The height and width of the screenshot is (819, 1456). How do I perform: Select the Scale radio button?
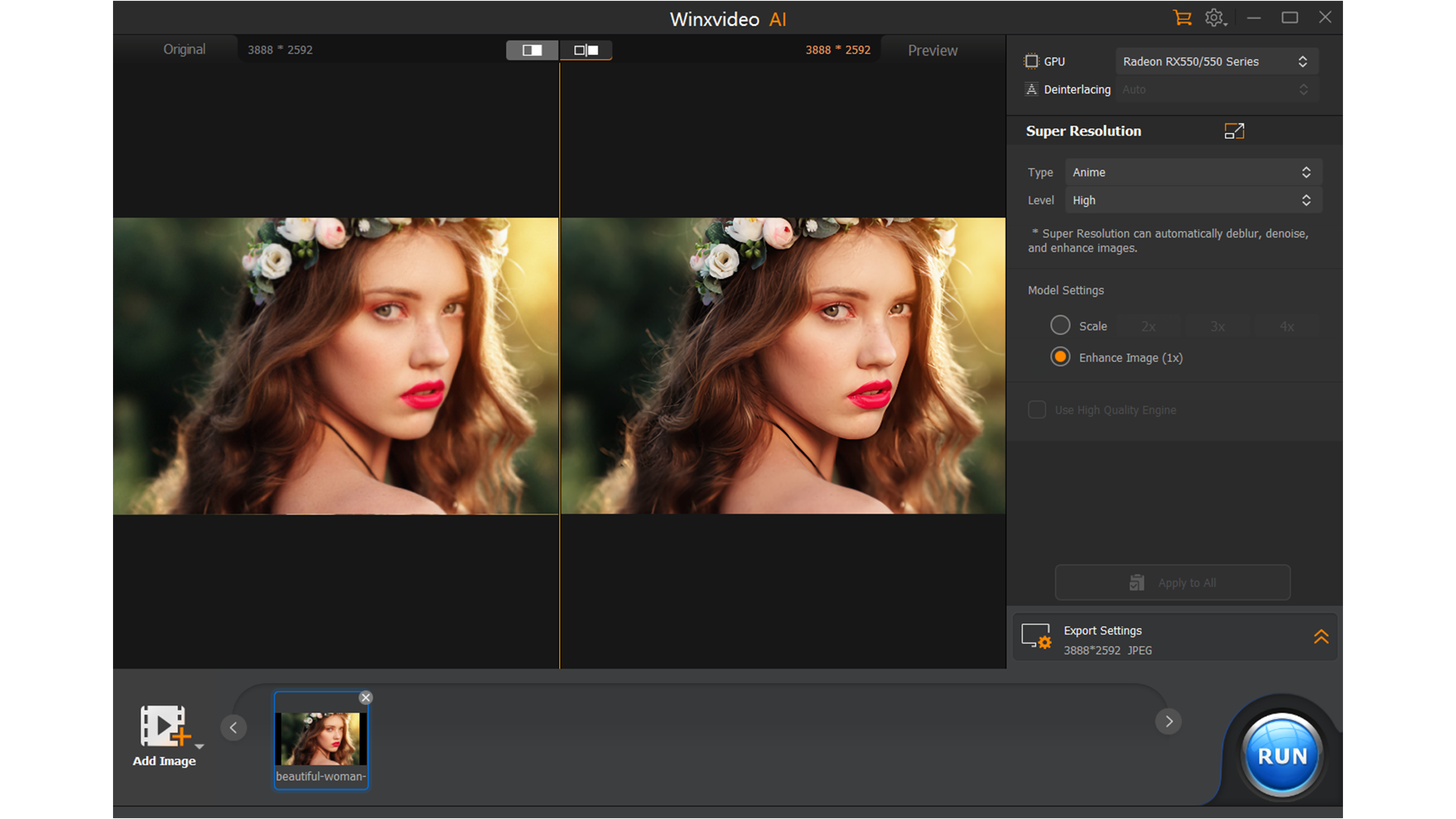[1059, 325]
